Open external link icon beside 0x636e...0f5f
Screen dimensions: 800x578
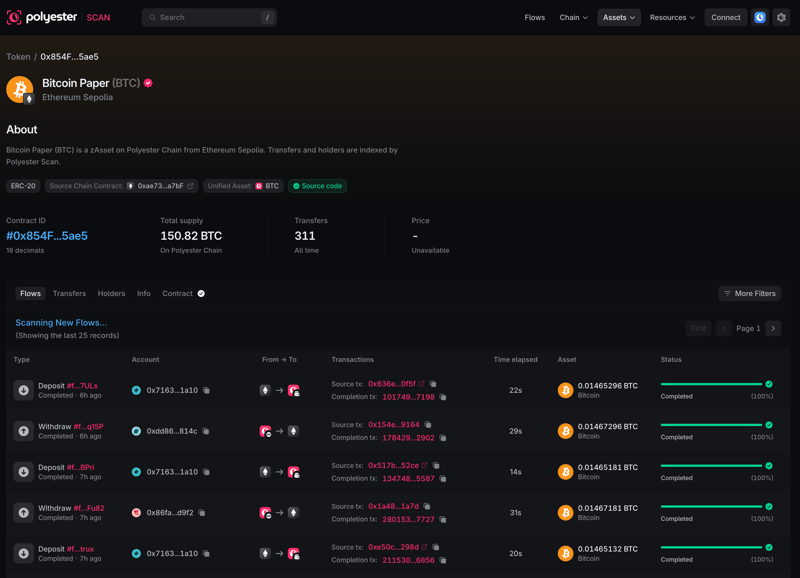pyautogui.click(x=421, y=384)
